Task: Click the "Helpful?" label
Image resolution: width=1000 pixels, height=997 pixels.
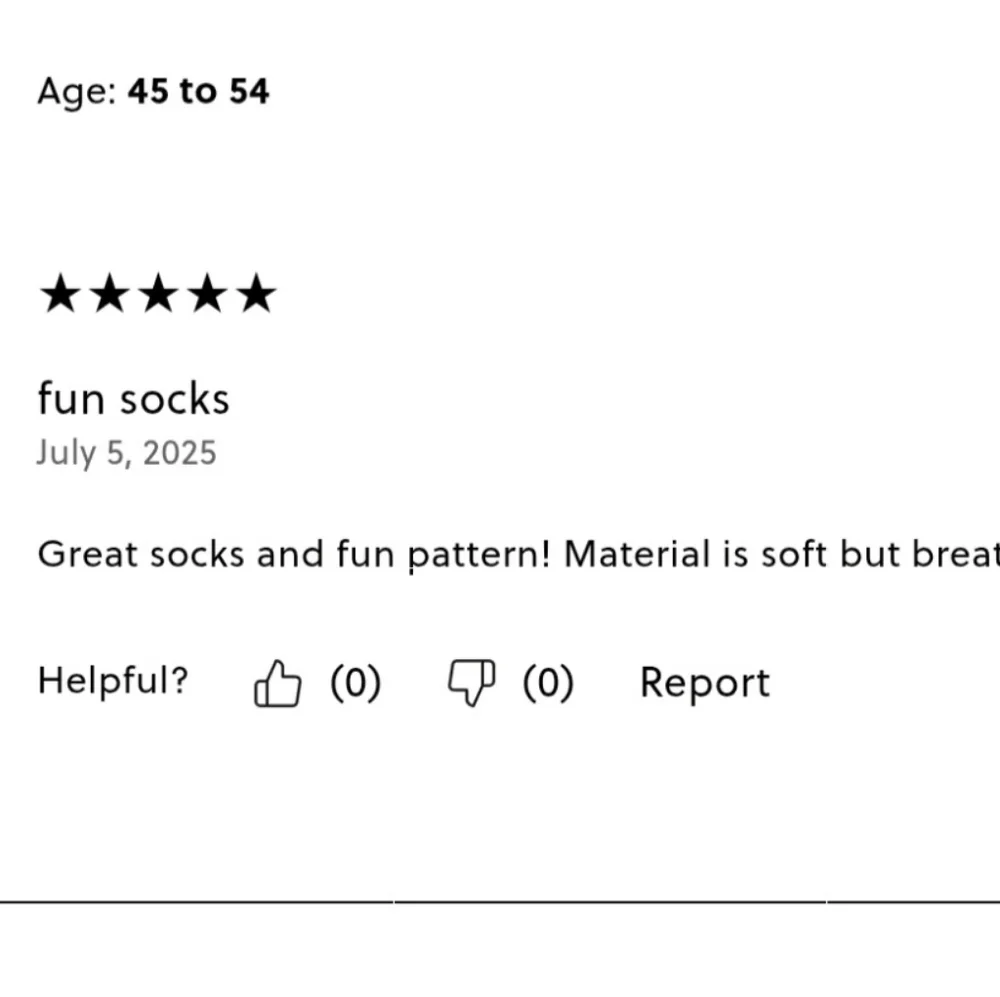Action: coord(114,680)
